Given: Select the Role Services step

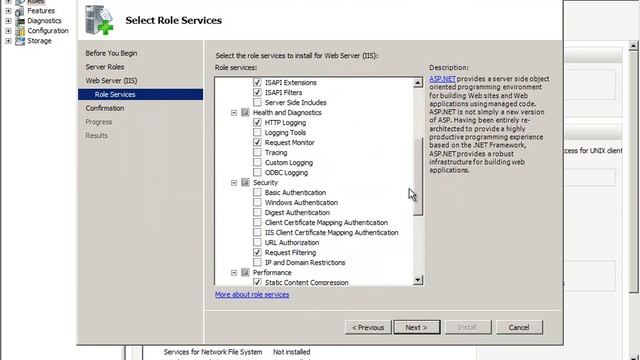Looking at the screenshot, I should pos(140,94).
